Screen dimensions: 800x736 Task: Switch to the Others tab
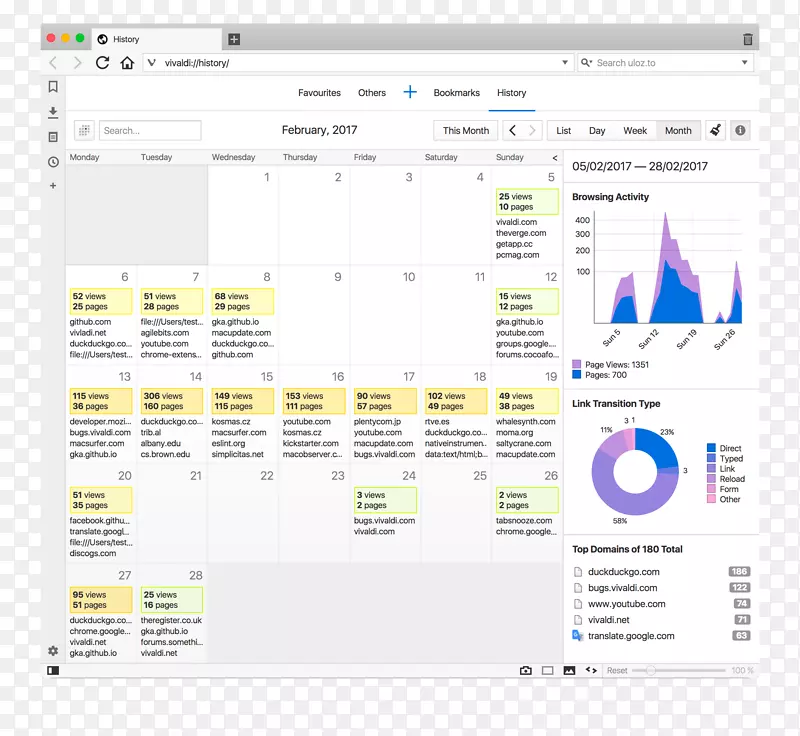coord(372,93)
